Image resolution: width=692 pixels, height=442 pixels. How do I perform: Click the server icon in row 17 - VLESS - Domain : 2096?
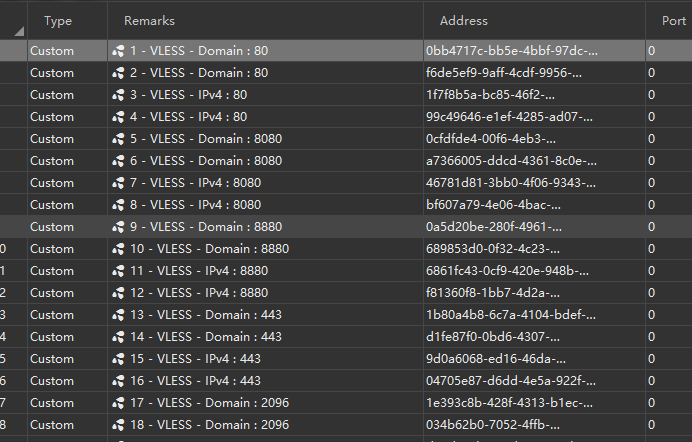click(118, 403)
